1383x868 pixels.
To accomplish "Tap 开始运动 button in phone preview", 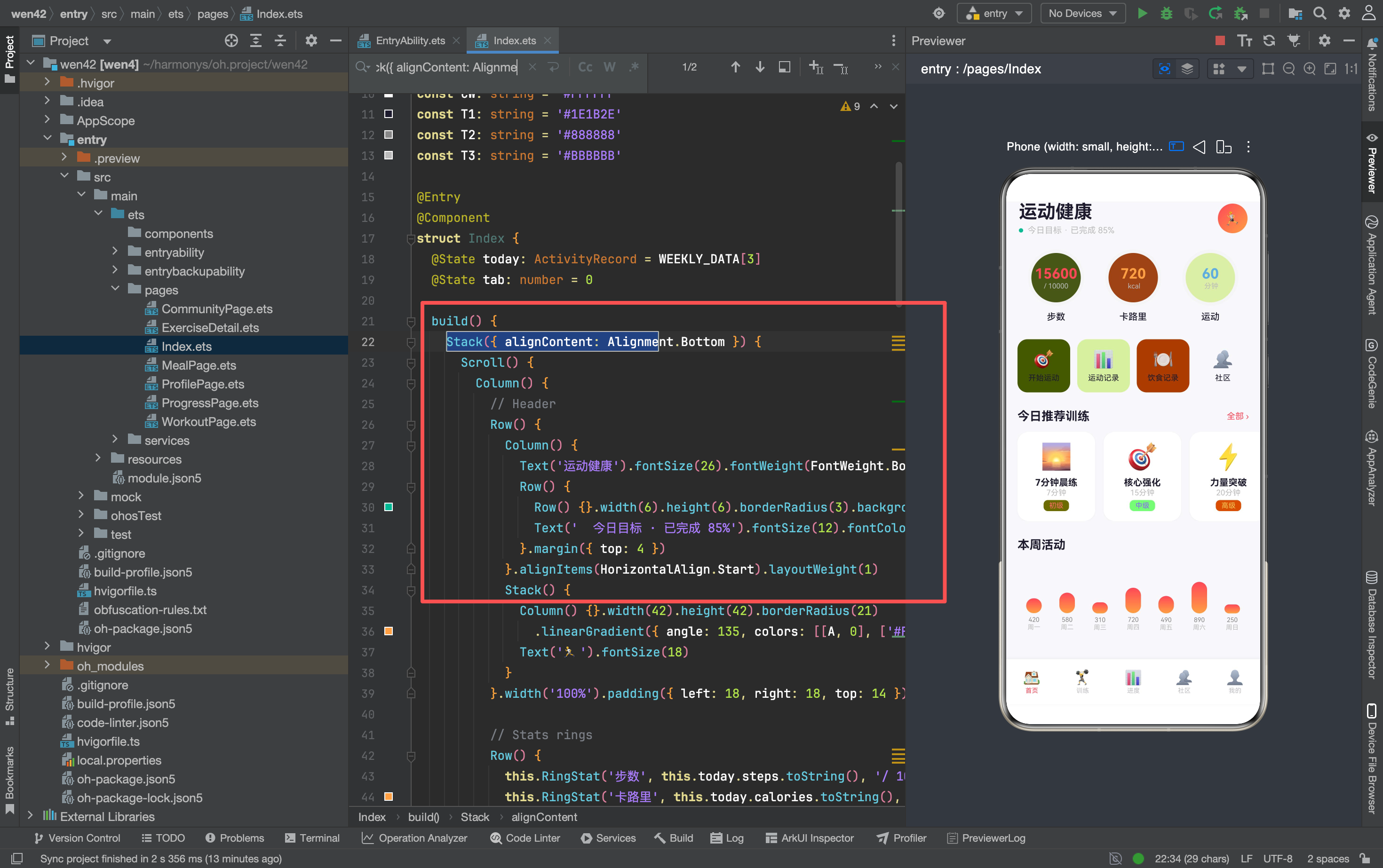I will coord(1043,366).
